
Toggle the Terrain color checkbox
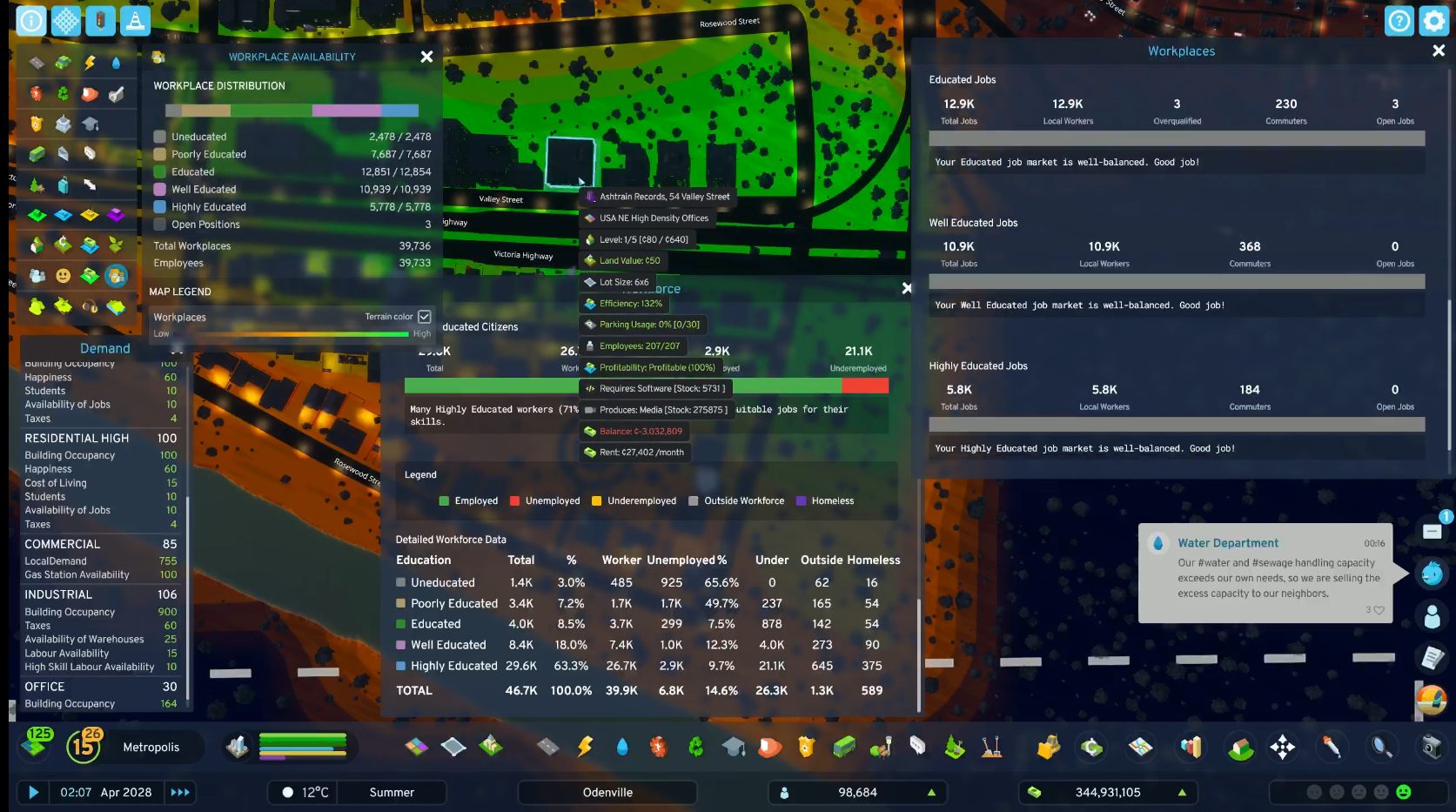coord(425,317)
